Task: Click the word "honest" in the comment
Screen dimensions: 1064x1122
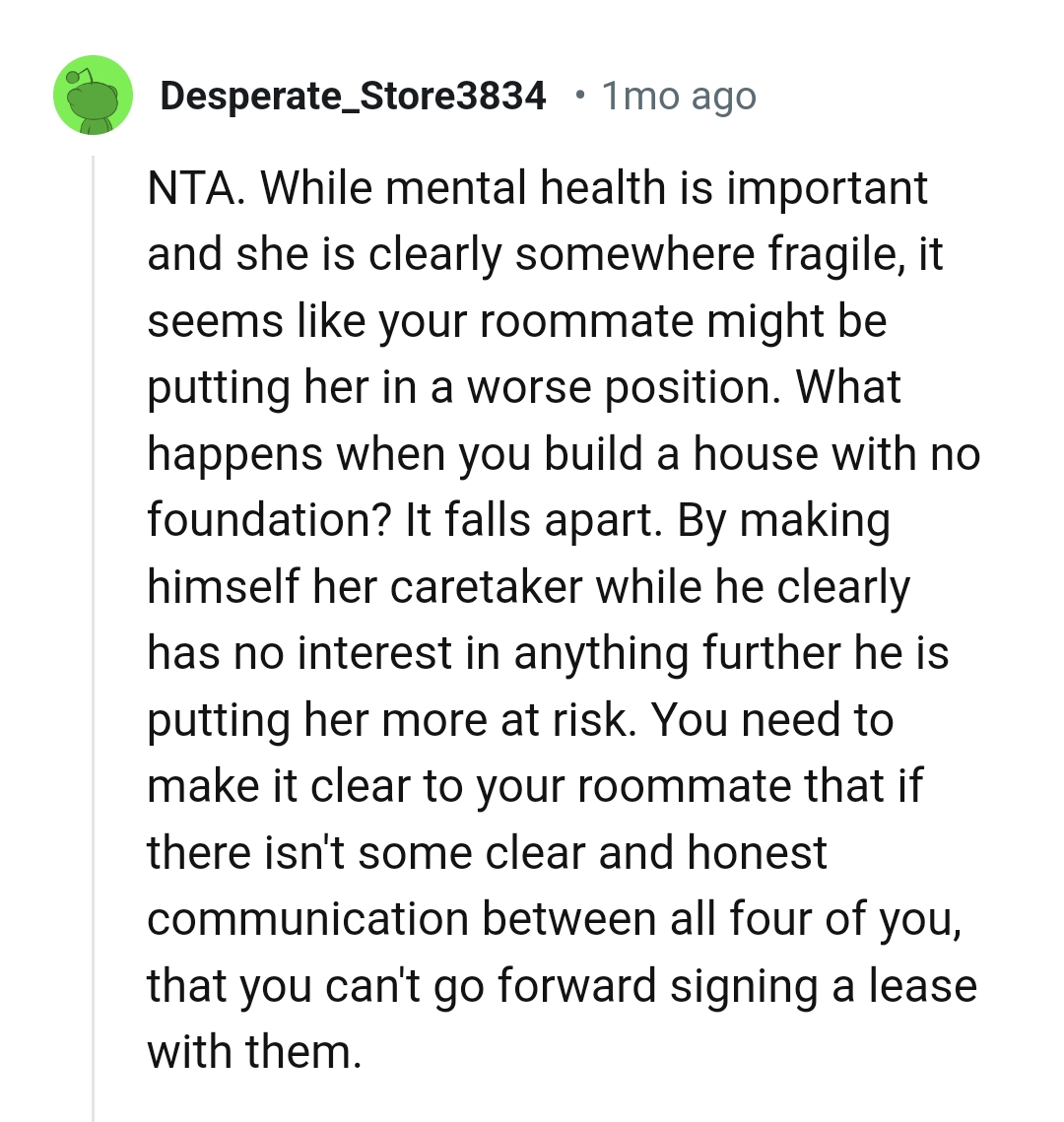Action: (757, 853)
